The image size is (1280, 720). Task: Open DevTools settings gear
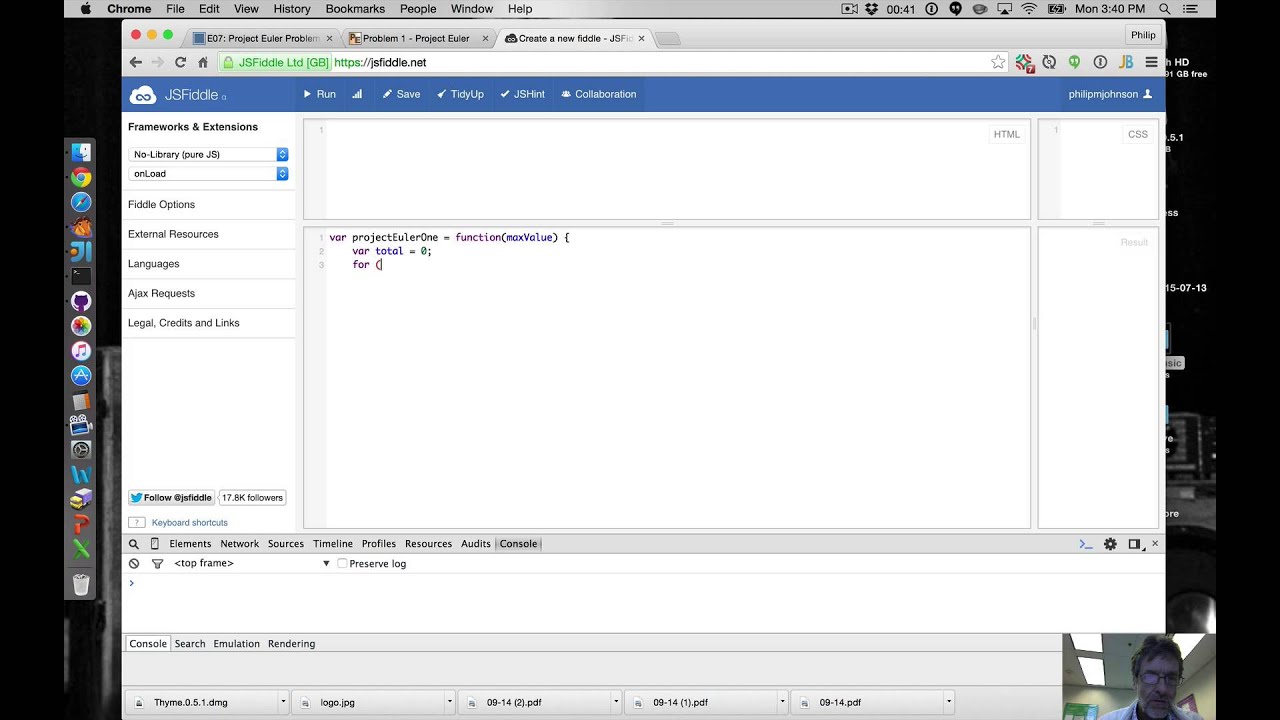tap(1110, 544)
